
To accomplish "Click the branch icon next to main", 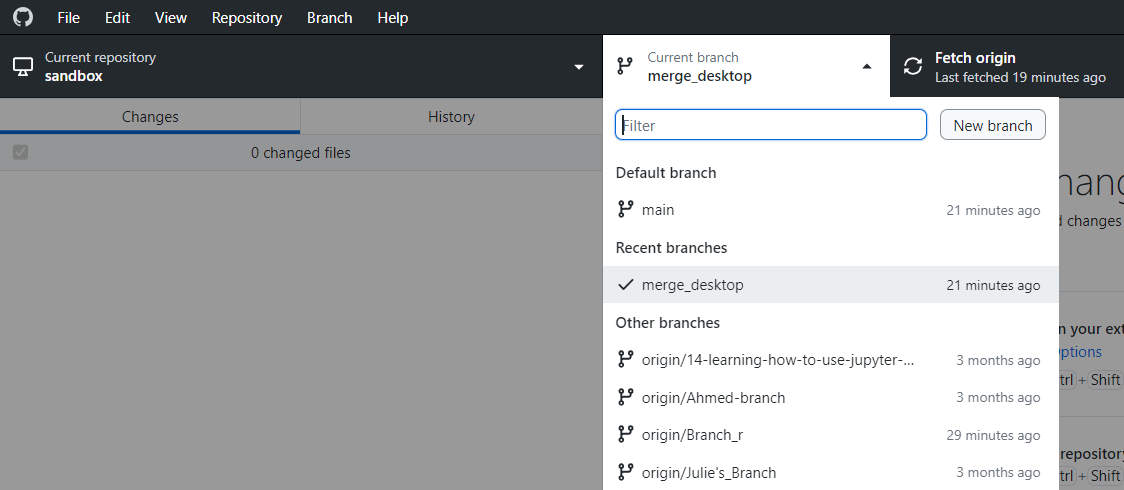I will click(x=626, y=210).
